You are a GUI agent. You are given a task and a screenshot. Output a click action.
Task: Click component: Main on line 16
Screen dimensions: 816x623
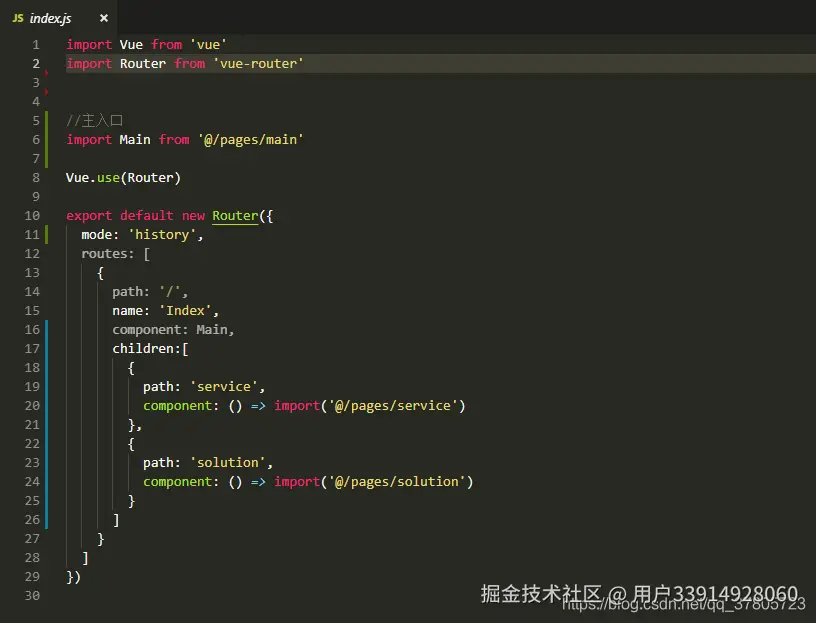(x=173, y=329)
